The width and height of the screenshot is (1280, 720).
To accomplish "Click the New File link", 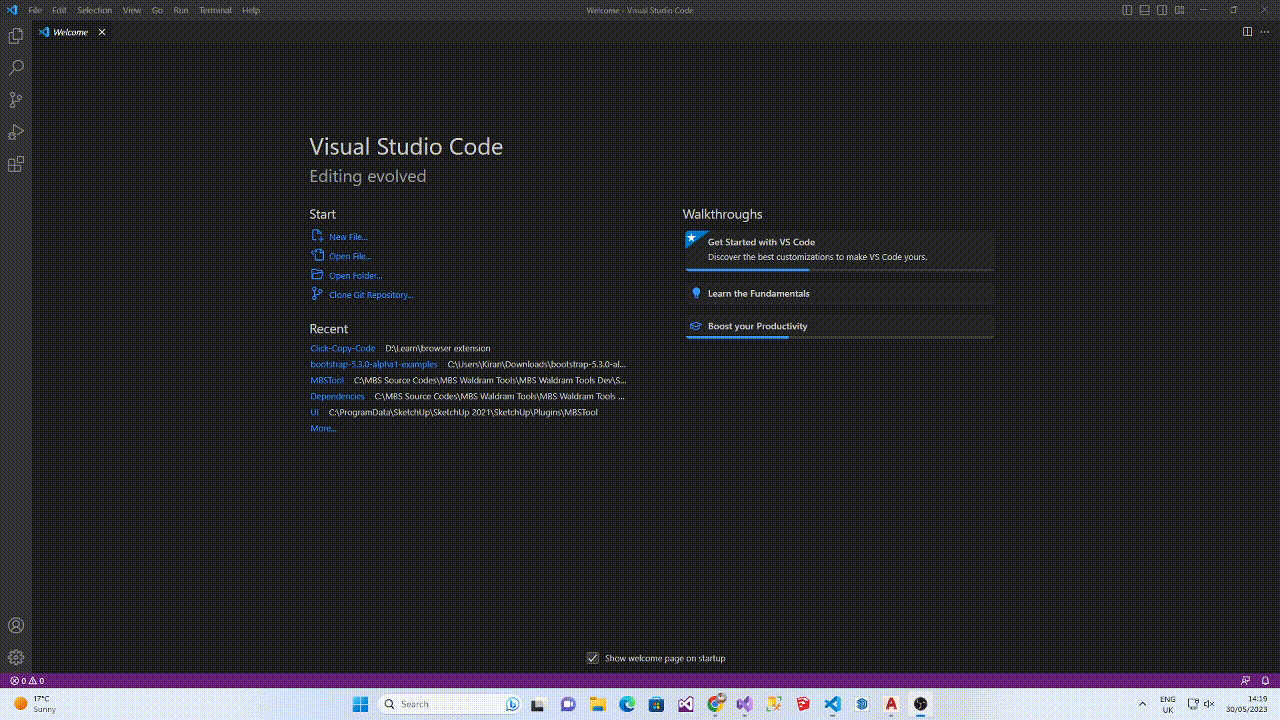I will (348, 237).
